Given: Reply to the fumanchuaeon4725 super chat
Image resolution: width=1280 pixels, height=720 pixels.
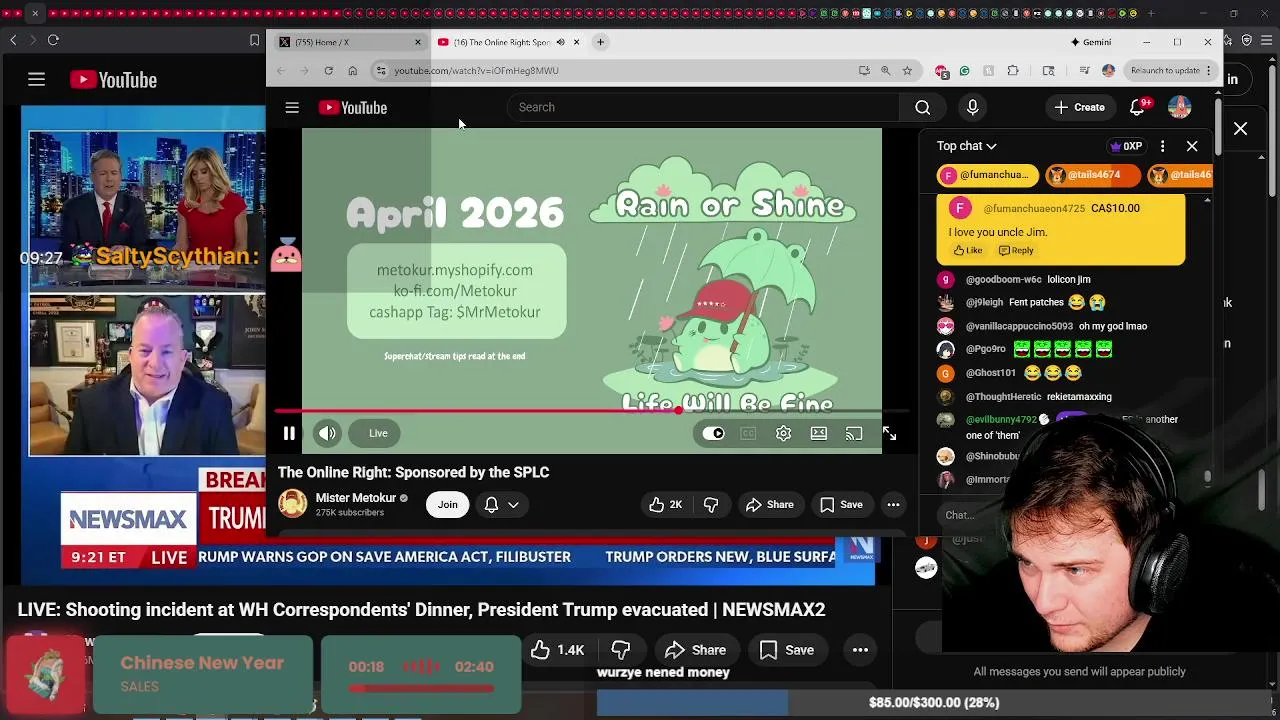Looking at the screenshot, I should tap(1016, 251).
